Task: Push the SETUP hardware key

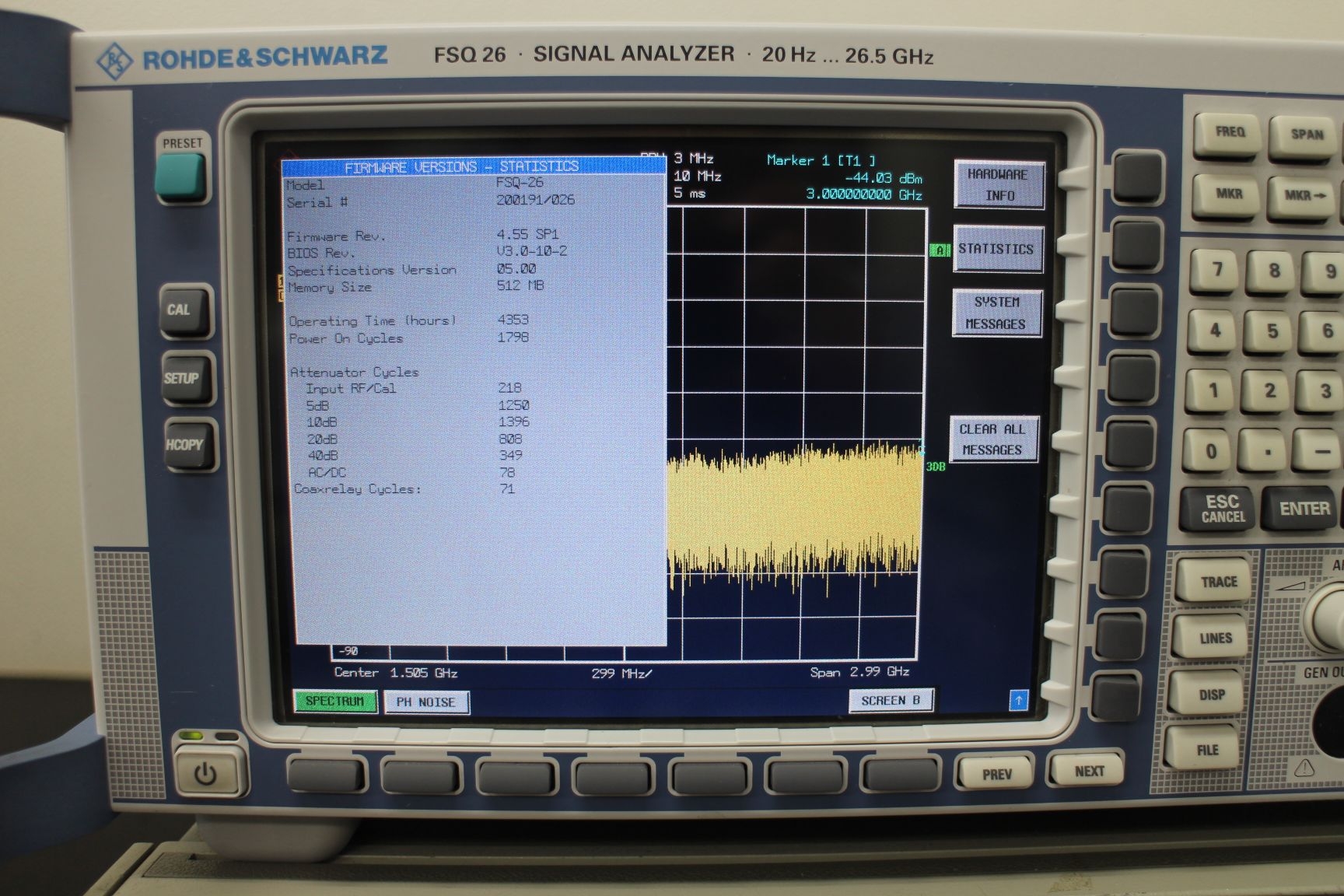Action: tap(187, 379)
